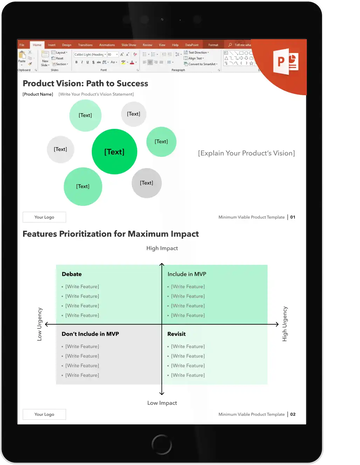Open the File tab
The width and height of the screenshot is (360, 465).
pos(22,45)
